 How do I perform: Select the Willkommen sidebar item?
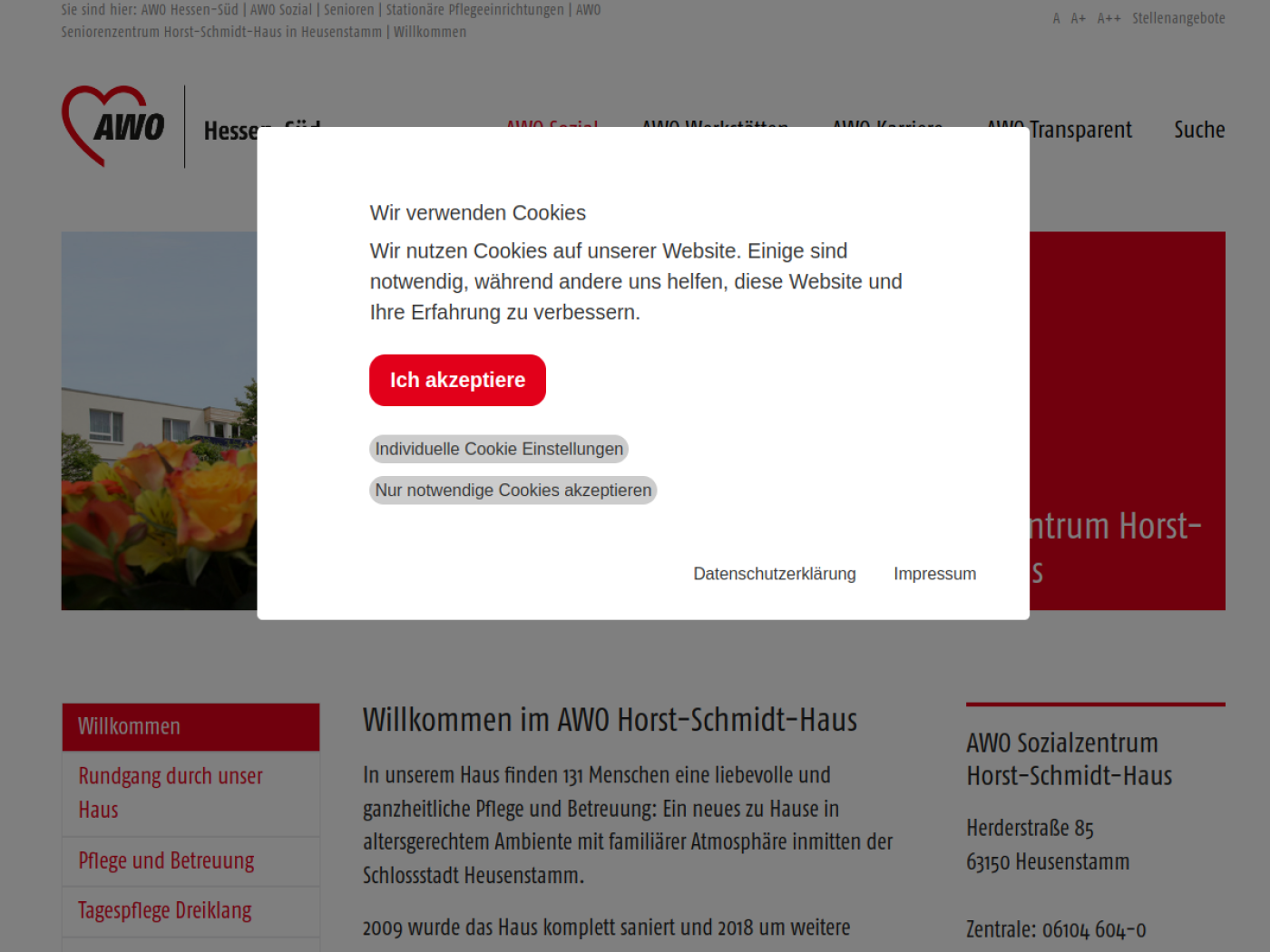[190, 727]
